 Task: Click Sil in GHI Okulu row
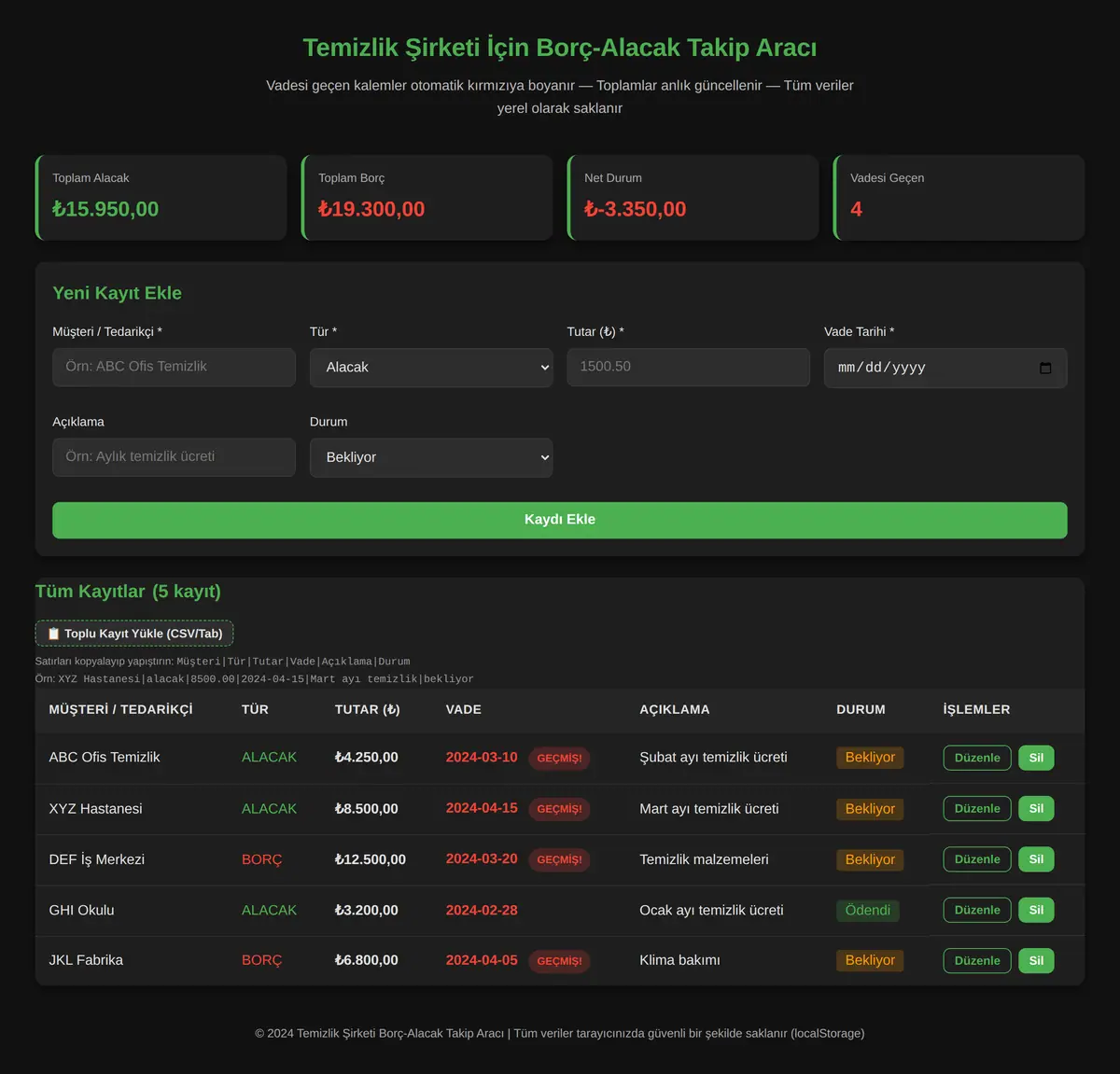(1036, 910)
